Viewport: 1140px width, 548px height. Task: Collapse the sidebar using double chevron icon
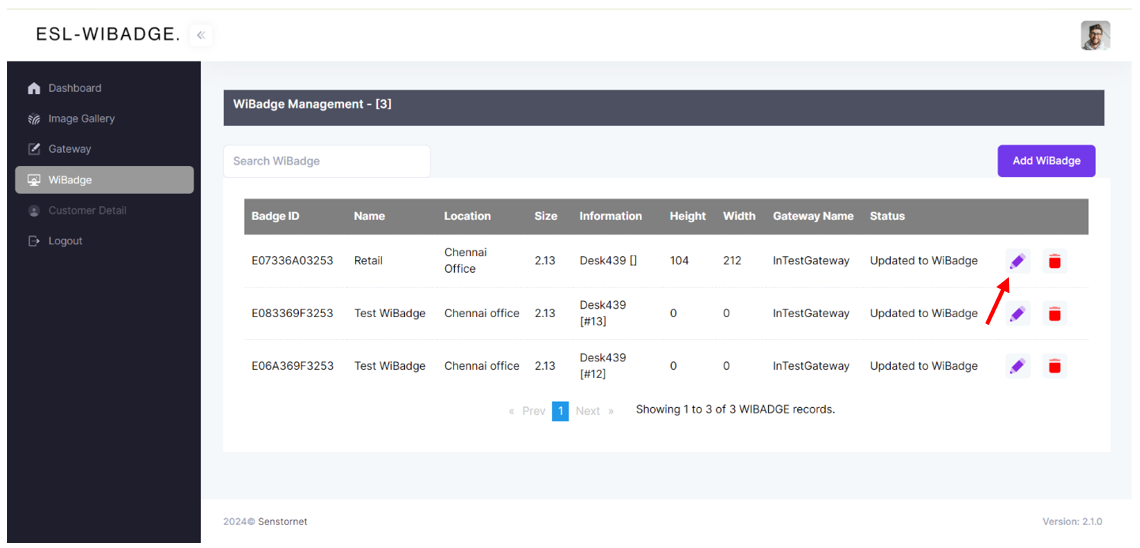201,35
